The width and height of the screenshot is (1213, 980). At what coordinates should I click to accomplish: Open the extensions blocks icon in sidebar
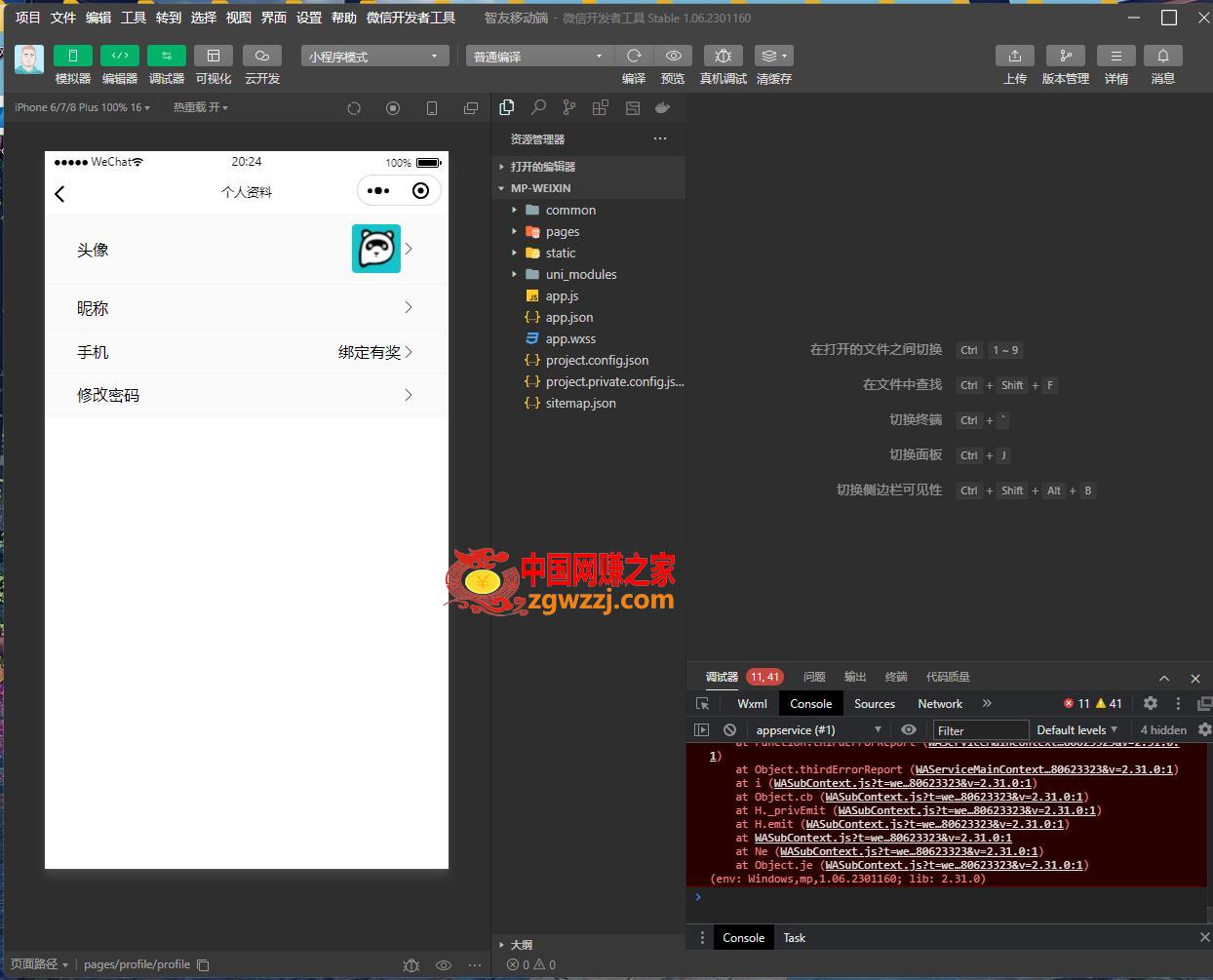[601, 108]
